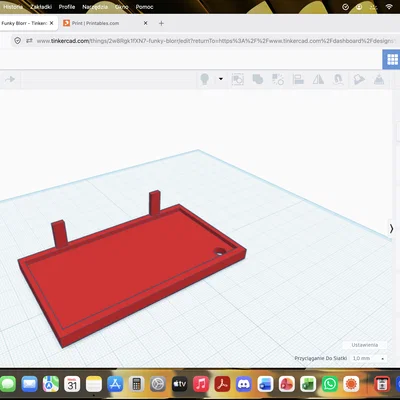Open the Ustawienia settings button
Viewport: 400px width, 400px height.
click(365, 345)
